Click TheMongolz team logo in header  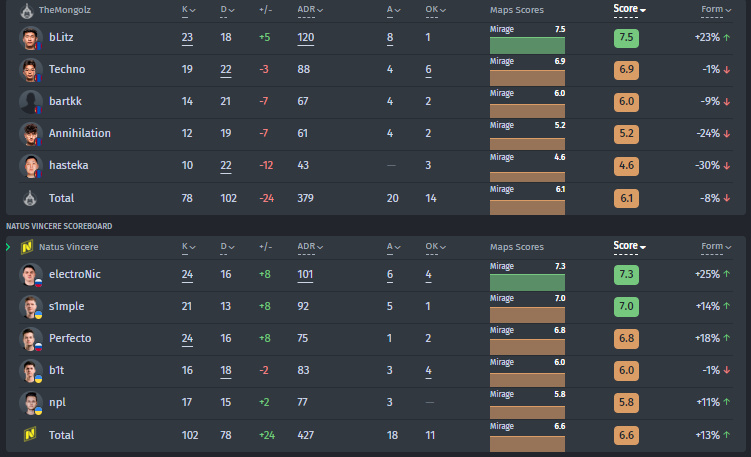click(x=27, y=9)
